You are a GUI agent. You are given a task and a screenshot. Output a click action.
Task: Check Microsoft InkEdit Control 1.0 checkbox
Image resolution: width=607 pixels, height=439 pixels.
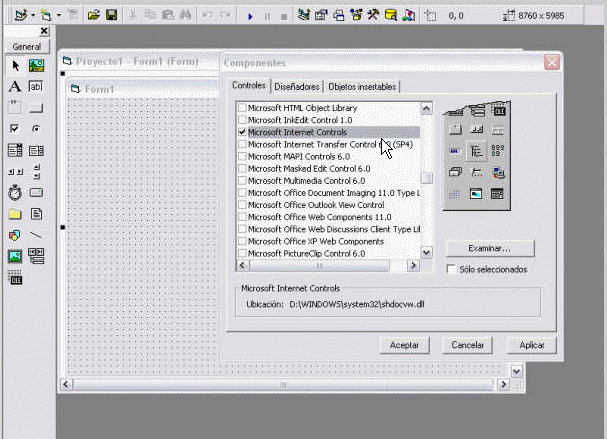(242, 120)
